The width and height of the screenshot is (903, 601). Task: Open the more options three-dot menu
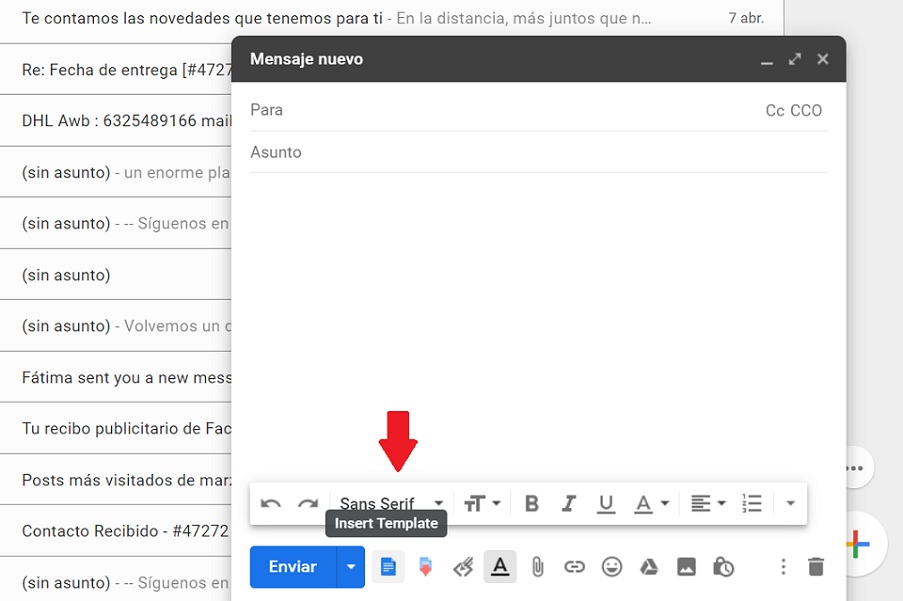(783, 567)
